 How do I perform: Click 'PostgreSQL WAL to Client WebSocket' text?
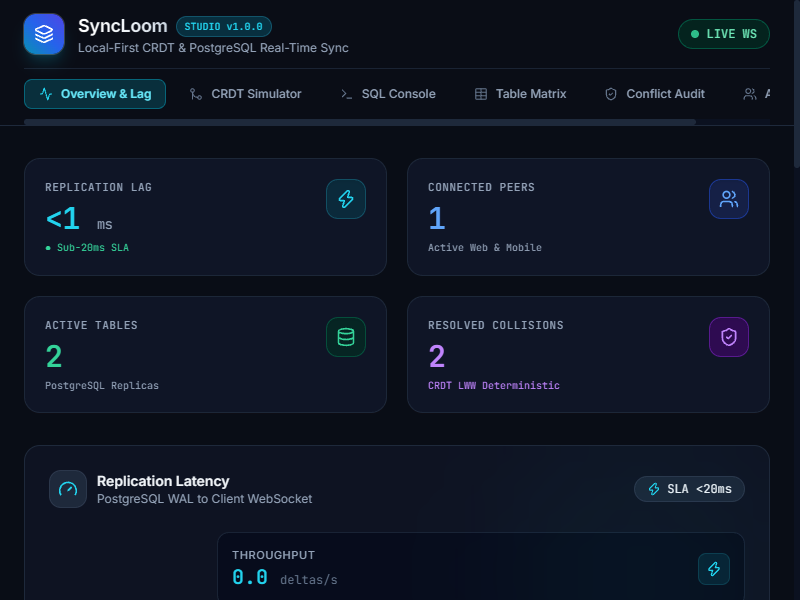point(205,498)
